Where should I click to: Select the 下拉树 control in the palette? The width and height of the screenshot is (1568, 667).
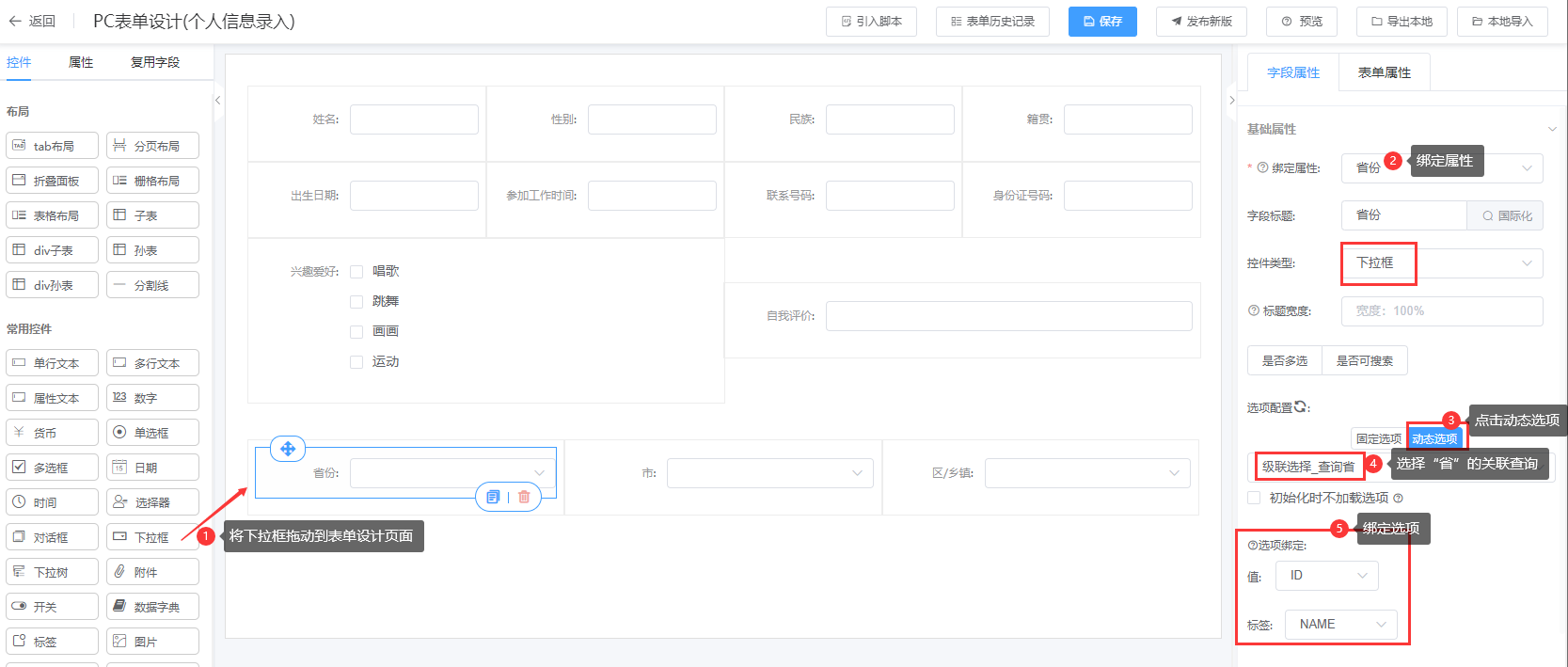pyautogui.click(x=52, y=572)
